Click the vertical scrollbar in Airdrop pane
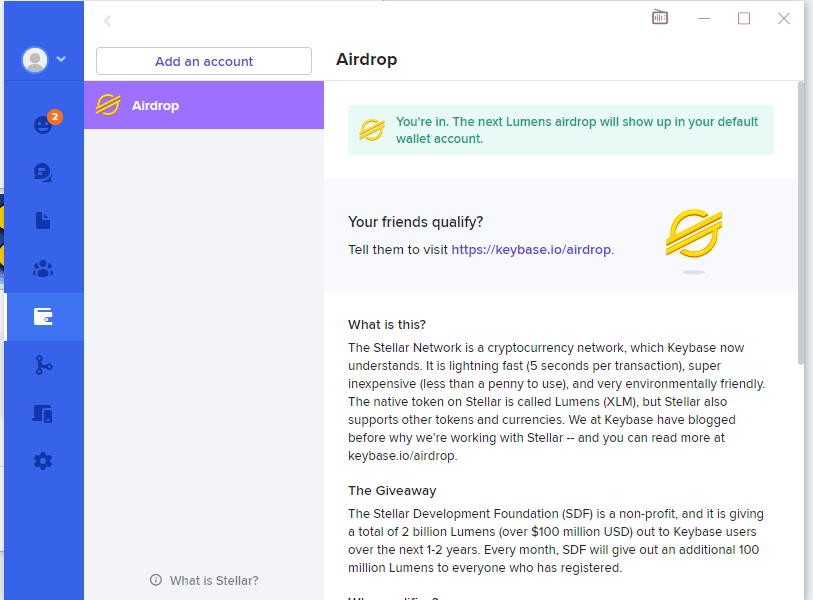813x600 pixels. pyautogui.click(x=800, y=220)
